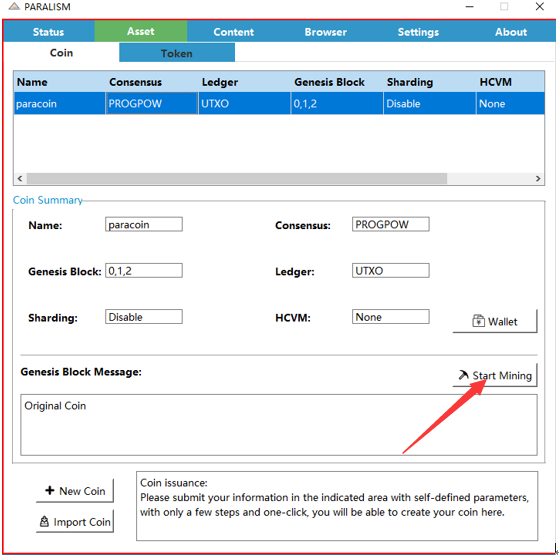
Task: Click the Genesis Block Message text area
Action: 279,425
